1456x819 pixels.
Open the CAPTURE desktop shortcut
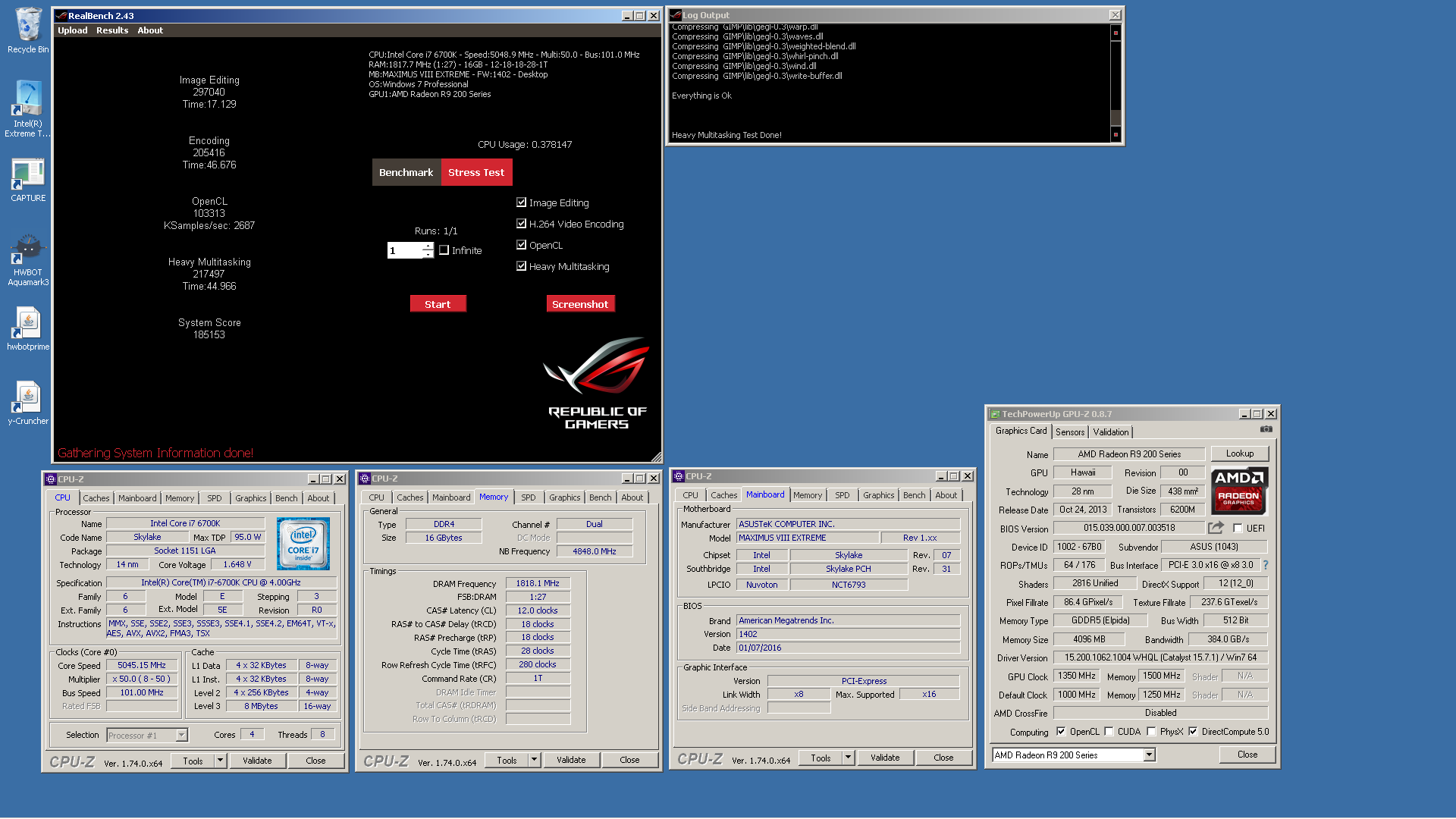(x=28, y=180)
